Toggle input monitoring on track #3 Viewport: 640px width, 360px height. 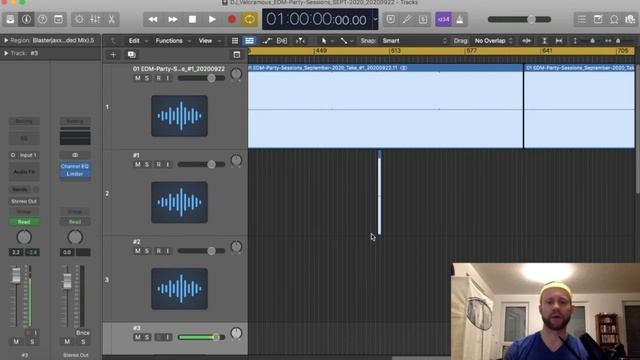pos(168,338)
